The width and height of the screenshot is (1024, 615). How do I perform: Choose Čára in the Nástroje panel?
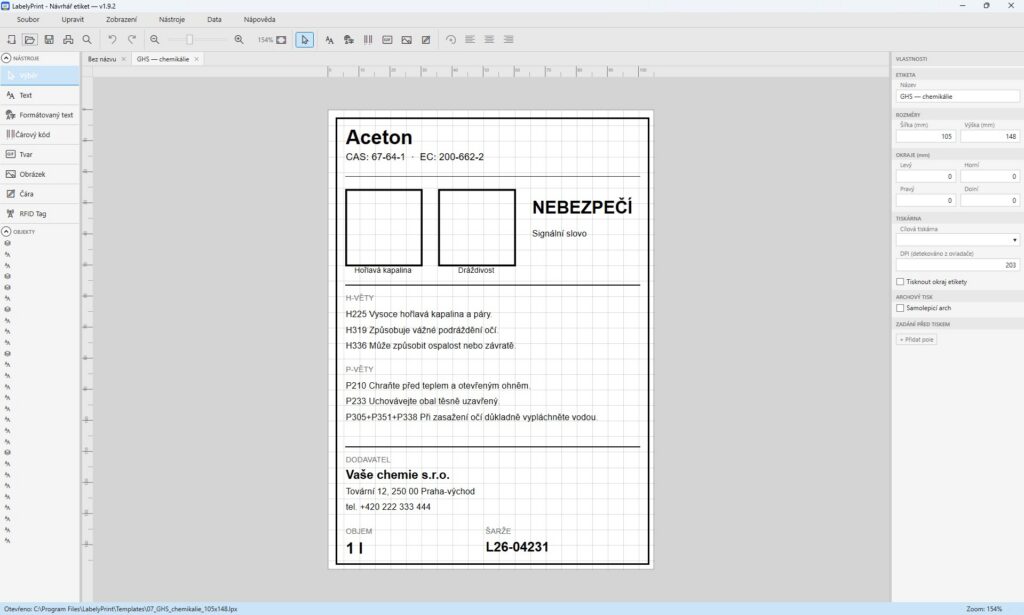[x=40, y=194]
